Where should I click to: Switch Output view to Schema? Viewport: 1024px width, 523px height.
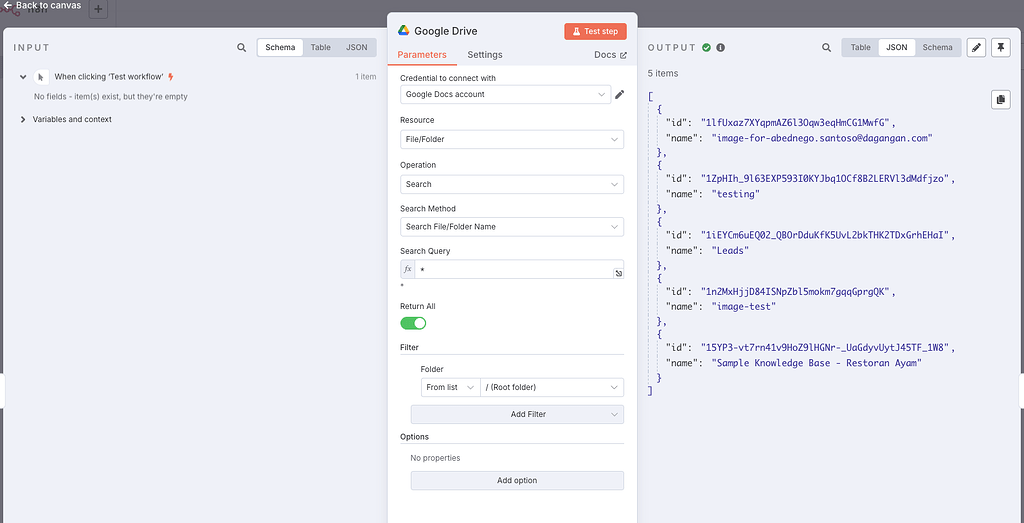click(937, 47)
